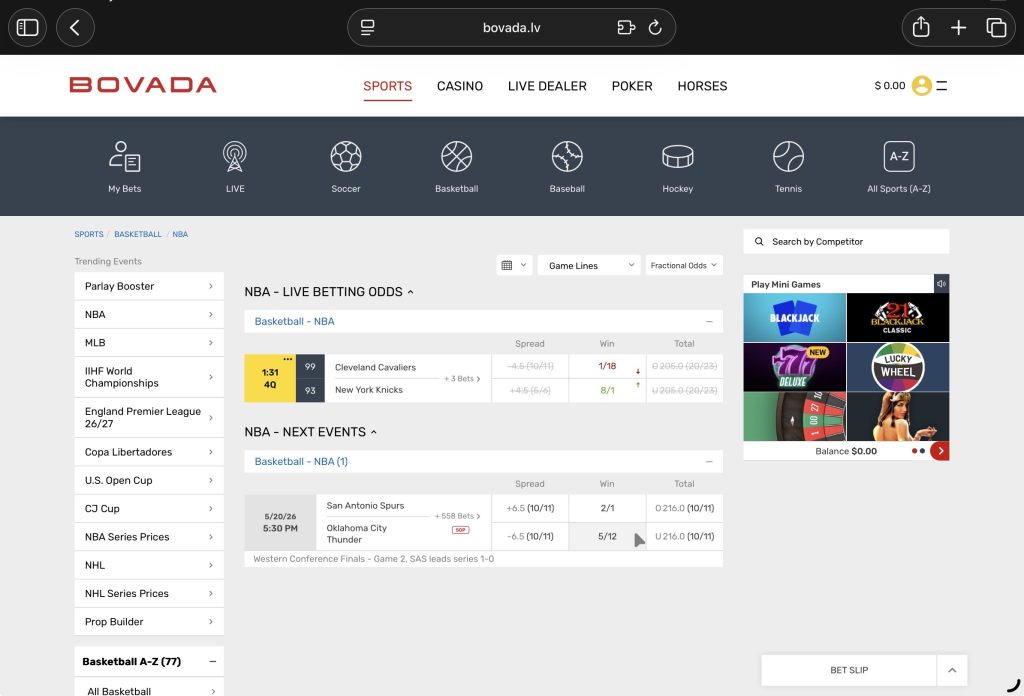1024x696 pixels.
Task: Expand the Bet Slip panel arrow
Action: (x=952, y=670)
